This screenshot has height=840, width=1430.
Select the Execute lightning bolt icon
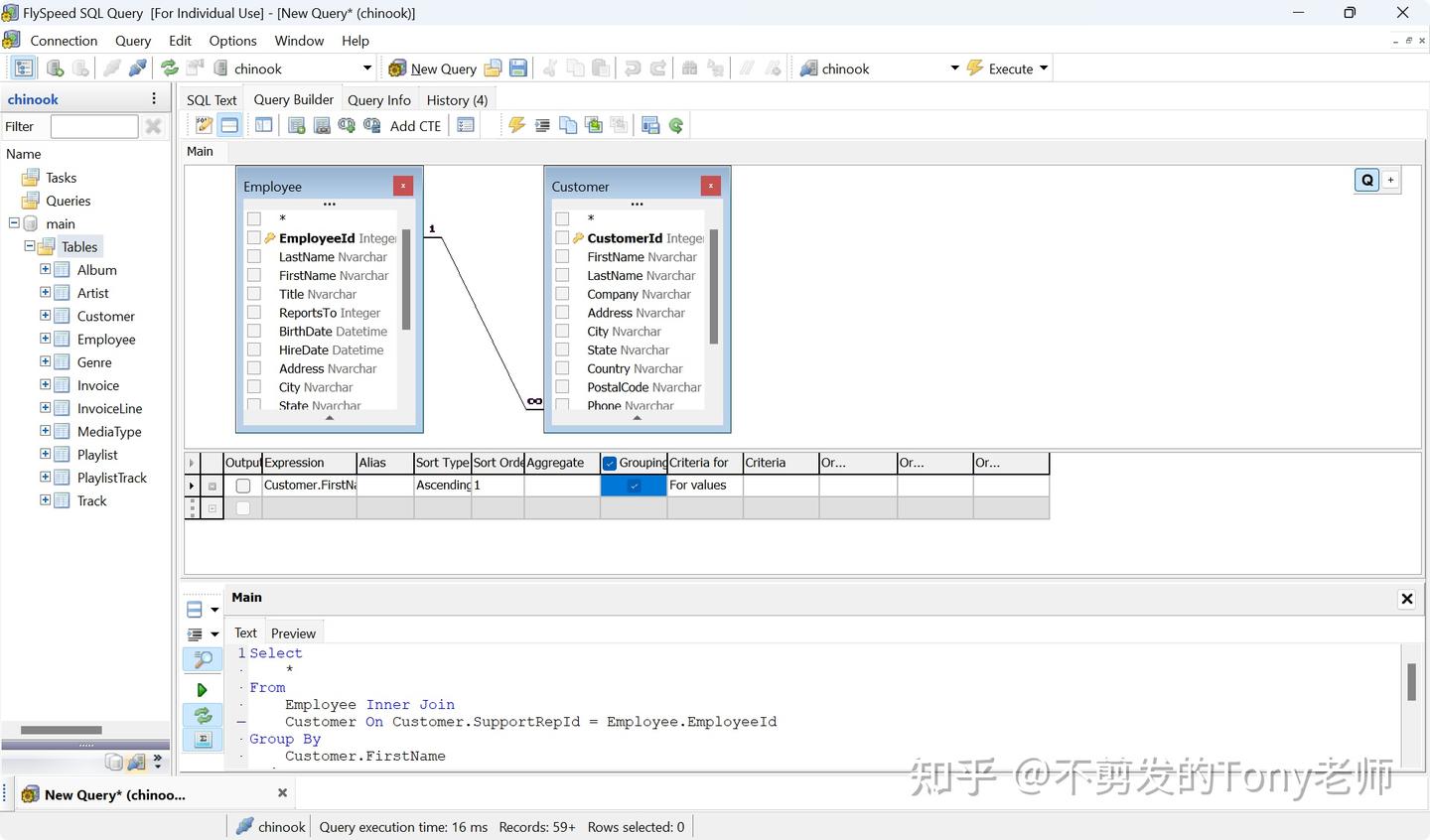coord(973,68)
